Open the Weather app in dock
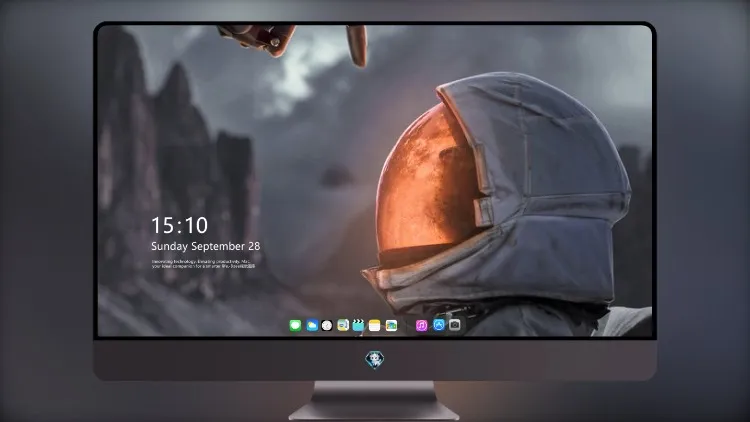750x422 pixels. (x=312, y=326)
